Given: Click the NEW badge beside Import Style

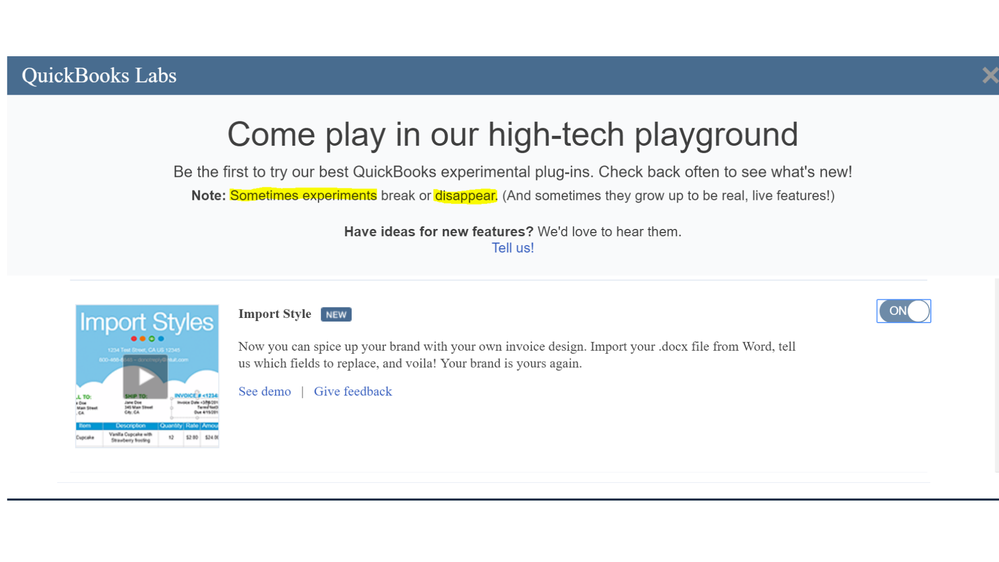Looking at the screenshot, I should [336, 314].
